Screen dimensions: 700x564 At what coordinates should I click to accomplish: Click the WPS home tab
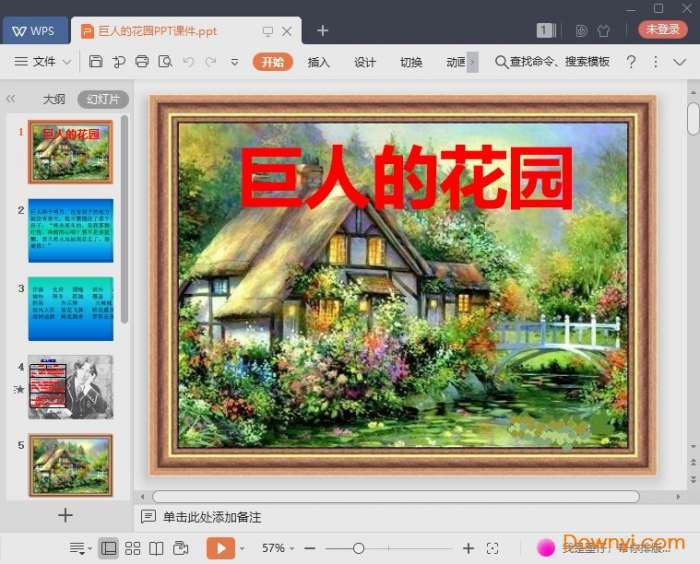click(35, 31)
